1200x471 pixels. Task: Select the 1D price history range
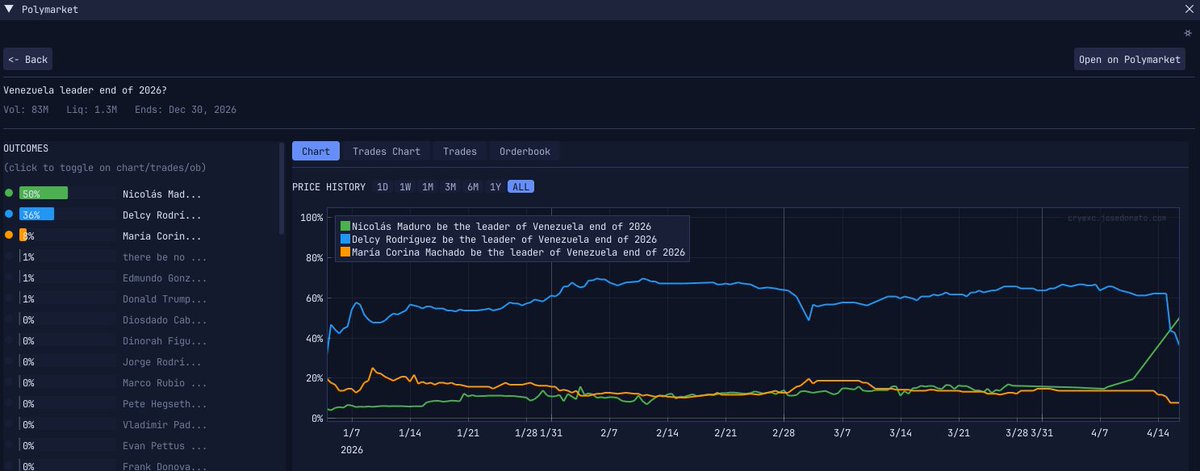[383, 187]
